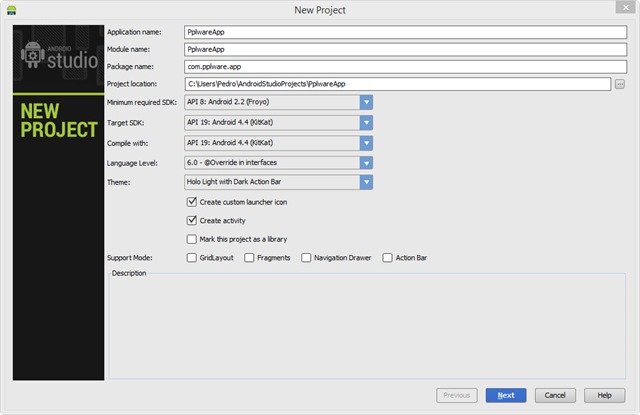Enable GridLayout support mode

click(192, 258)
